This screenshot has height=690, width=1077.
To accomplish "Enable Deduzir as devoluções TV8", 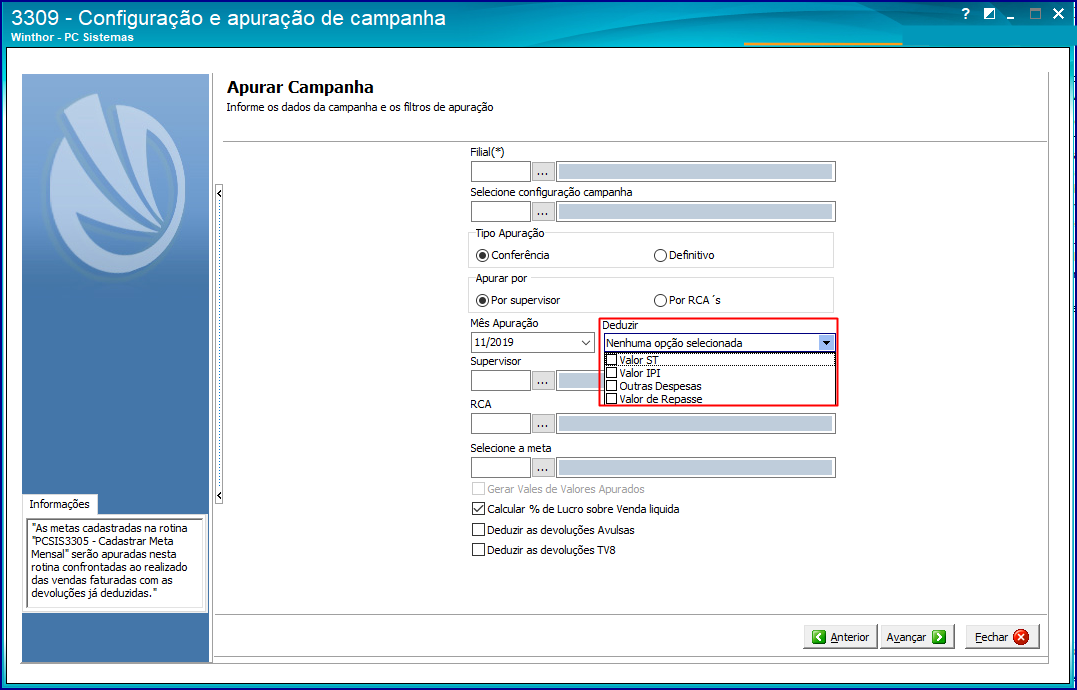I will click(479, 550).
